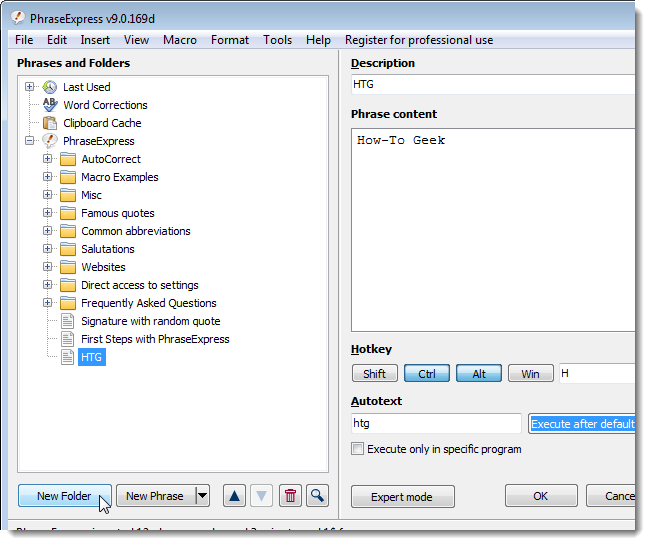Click the PhraseExpress root node icon
This screenshot has width=650, height=545.
(x=50, y=141)
